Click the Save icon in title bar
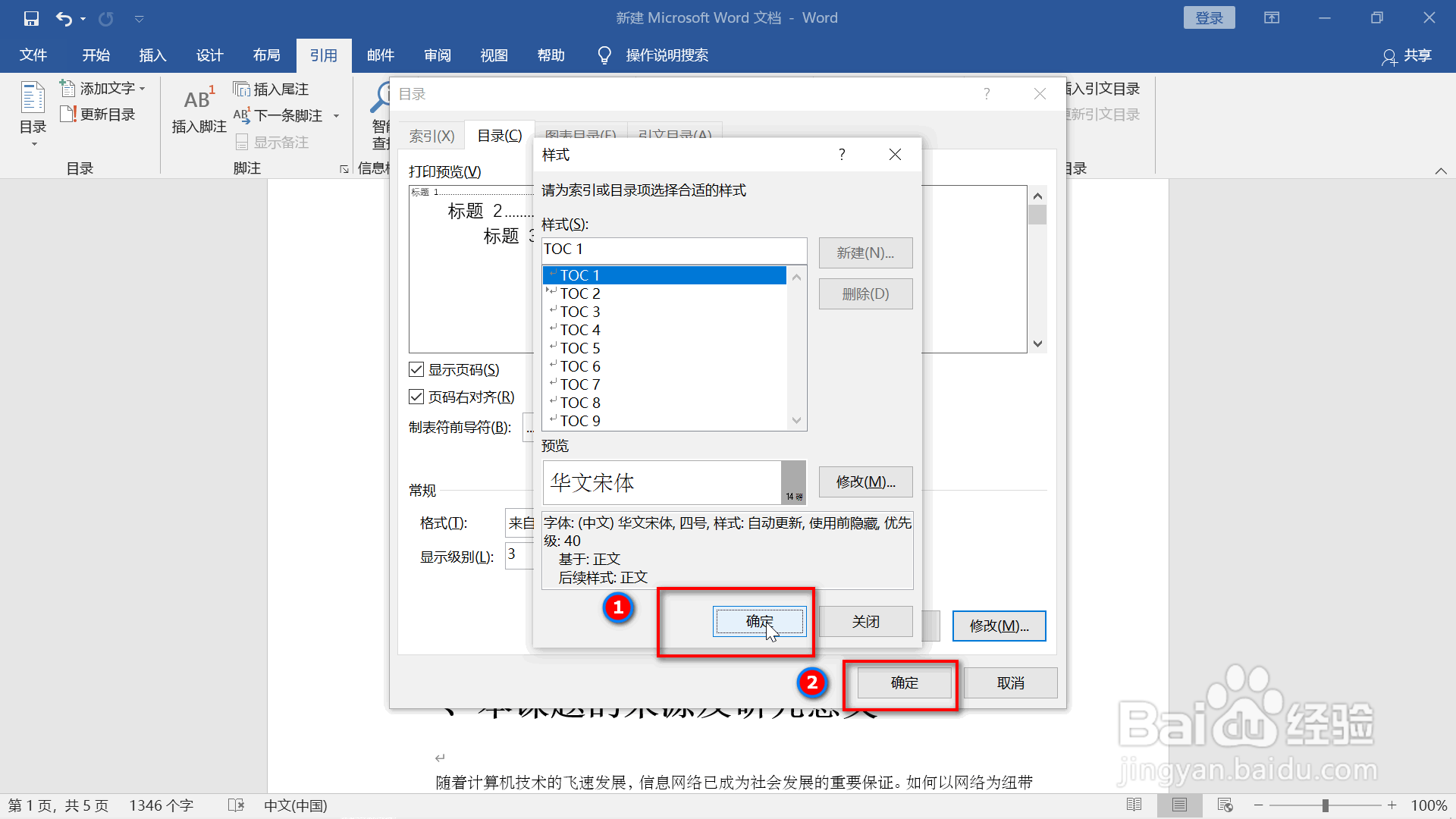1456x819 pixels. click(31, 18)
